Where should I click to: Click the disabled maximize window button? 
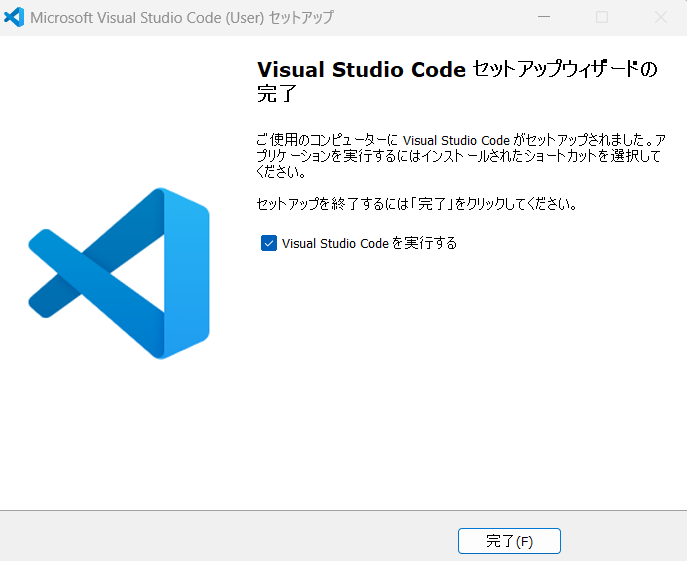click(x=602, y=18)
